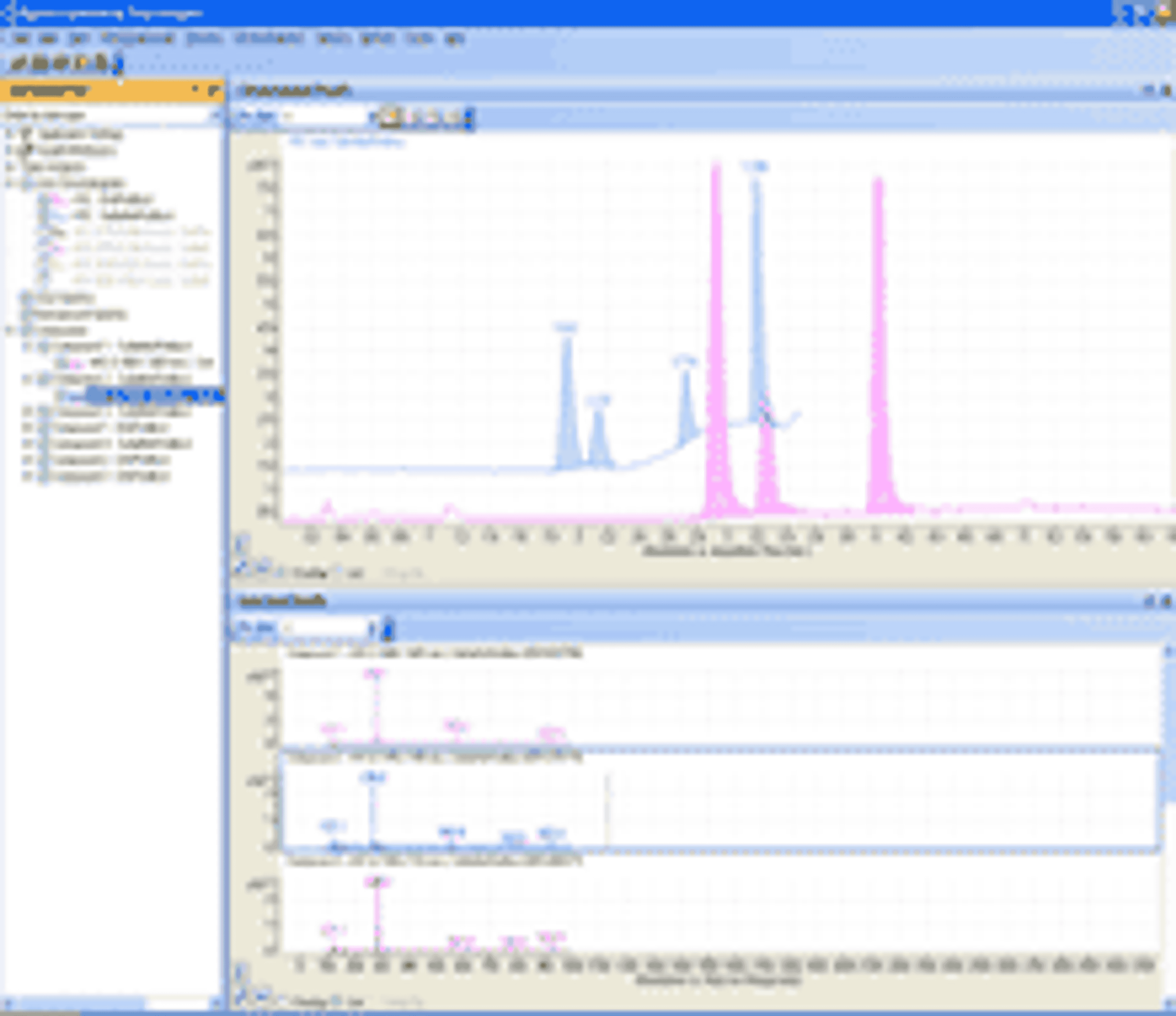Select the Overlay radio button below the chromatogram
Screen dimensions: 1176x1016
(x=281, y=573)
